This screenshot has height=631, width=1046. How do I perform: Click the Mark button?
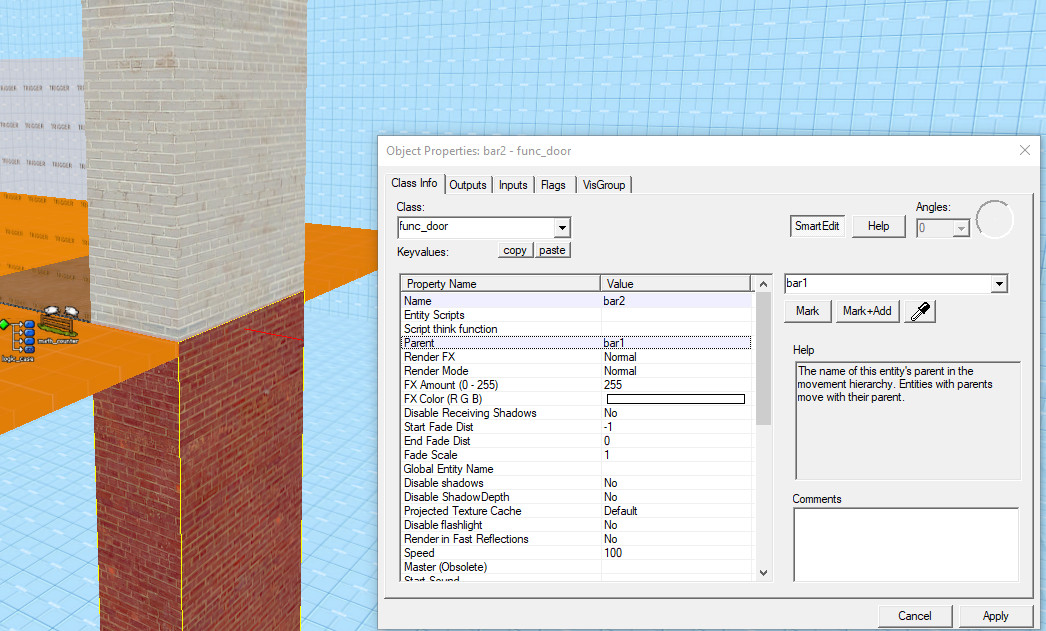(806, 310)
